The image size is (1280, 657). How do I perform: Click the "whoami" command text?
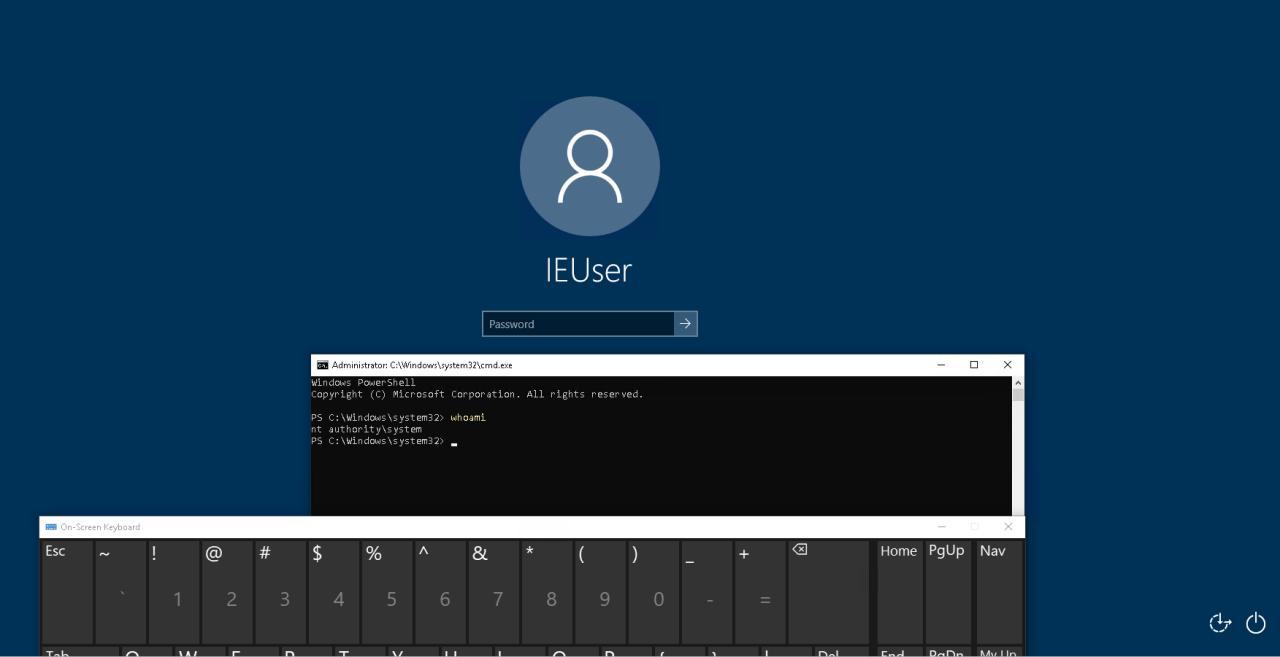point(468,417)
